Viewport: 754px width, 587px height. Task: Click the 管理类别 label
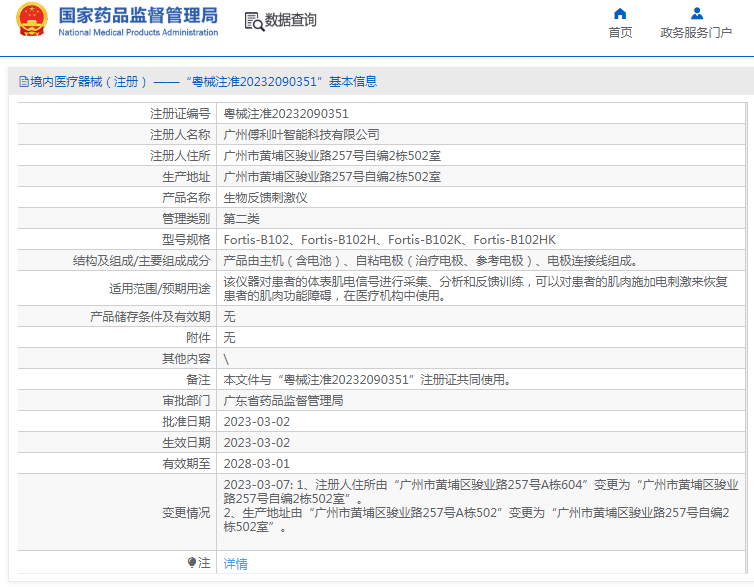coord(186,219)
